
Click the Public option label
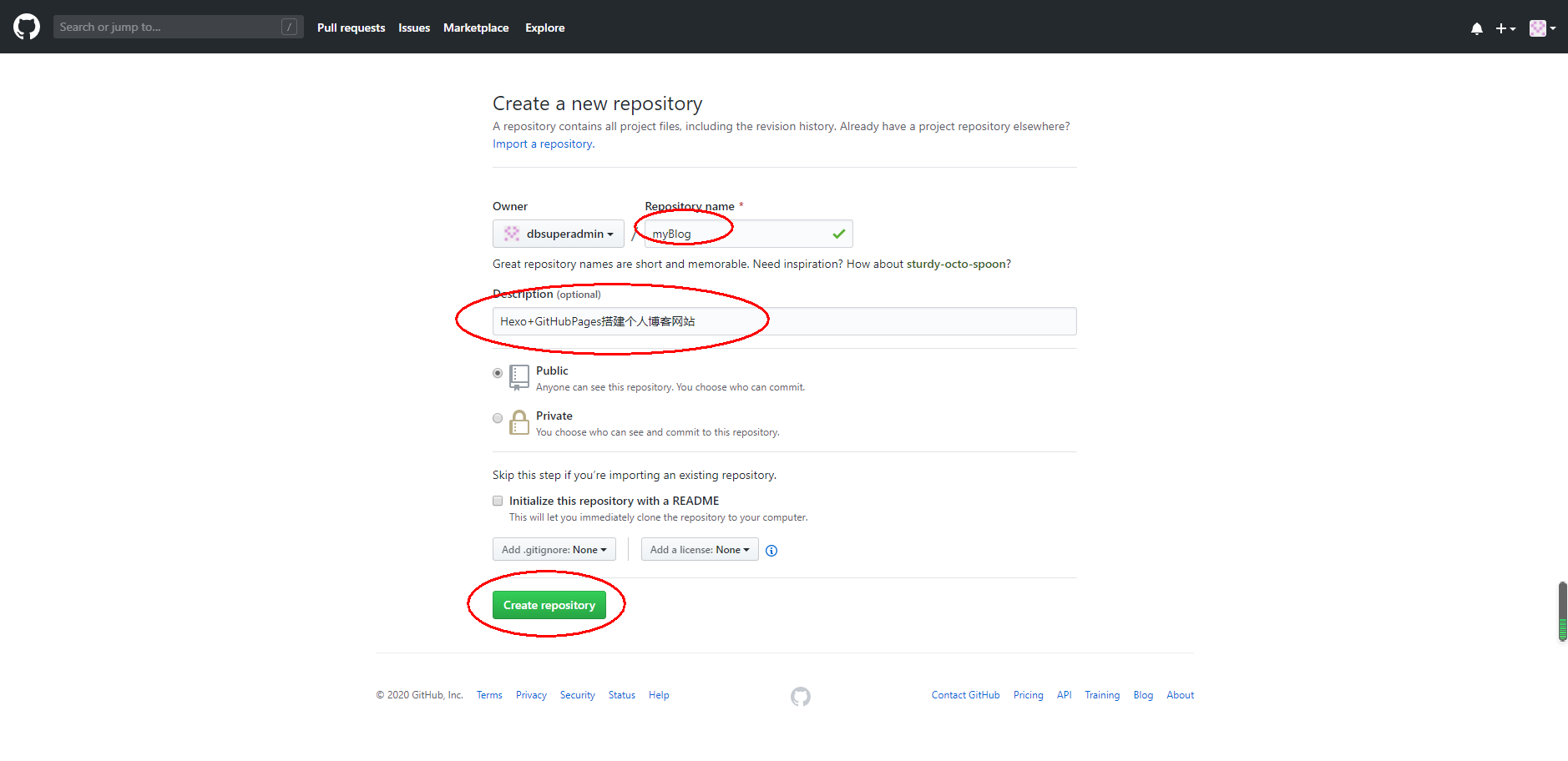552,370
